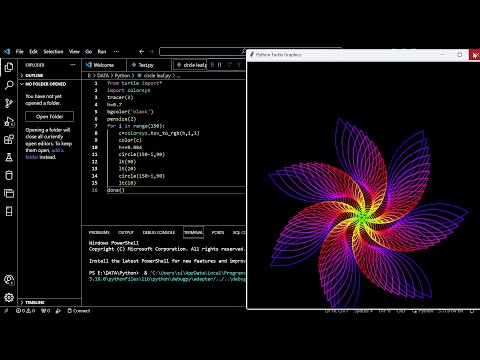Screen dimensions: 480x360
Task: Minimize the Python Turtle Graphics window
Action: tap(443, 55)
